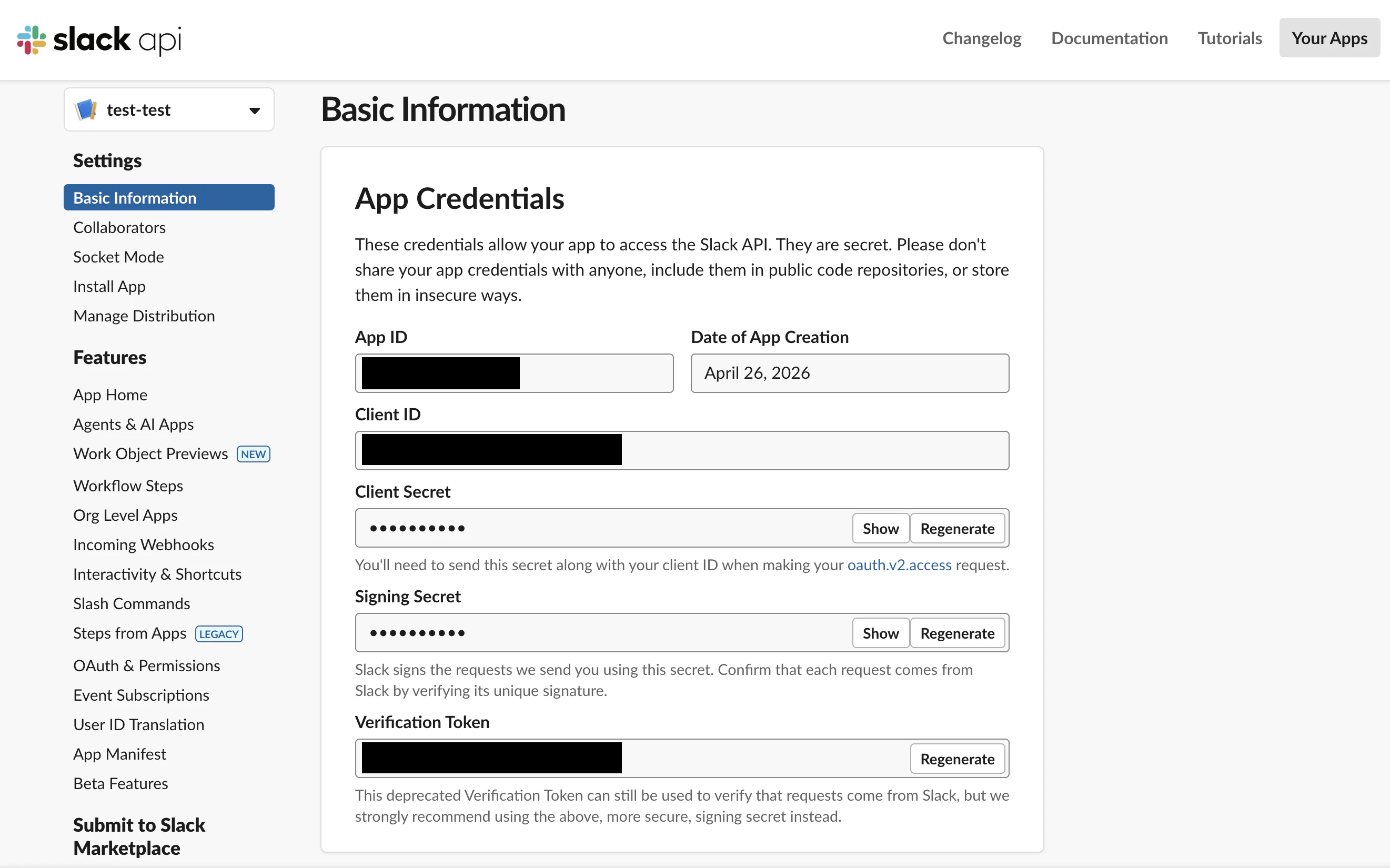Regenerate the Signing Secret
This screenshot has width=1390, height=868.
point(957,633)
